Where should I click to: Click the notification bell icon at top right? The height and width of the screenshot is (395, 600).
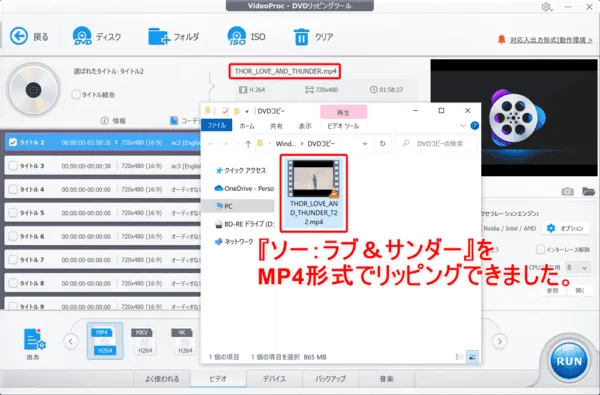tap(501, 39)
